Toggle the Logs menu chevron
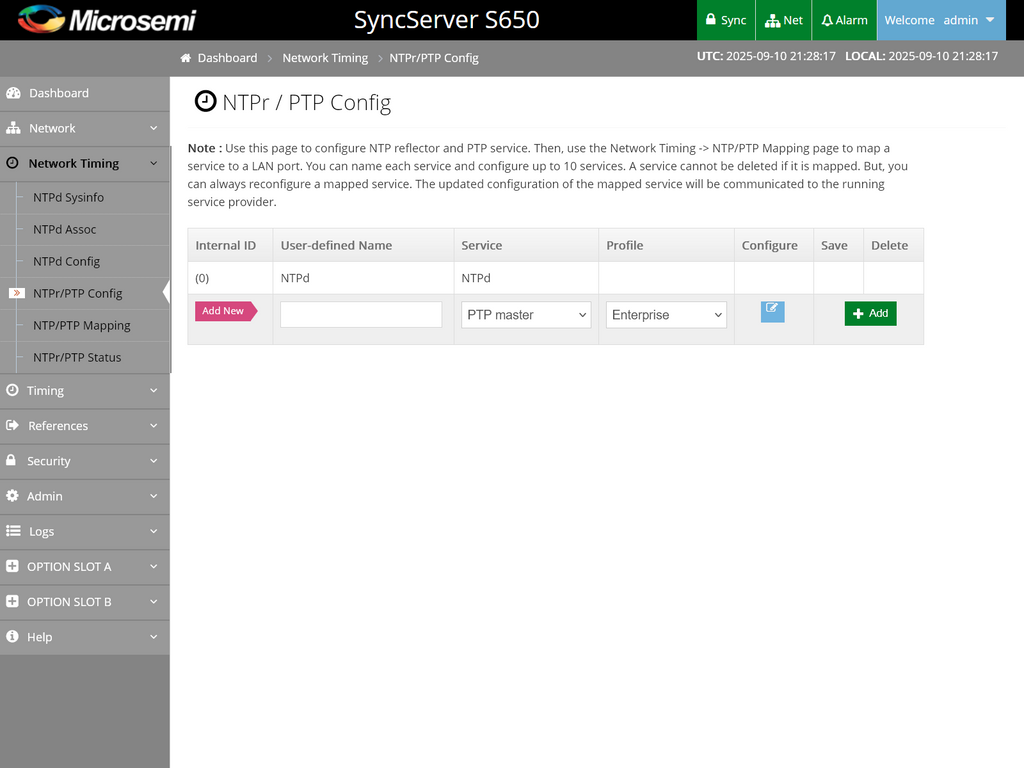Screen dimensions: 1024x768 153,532
